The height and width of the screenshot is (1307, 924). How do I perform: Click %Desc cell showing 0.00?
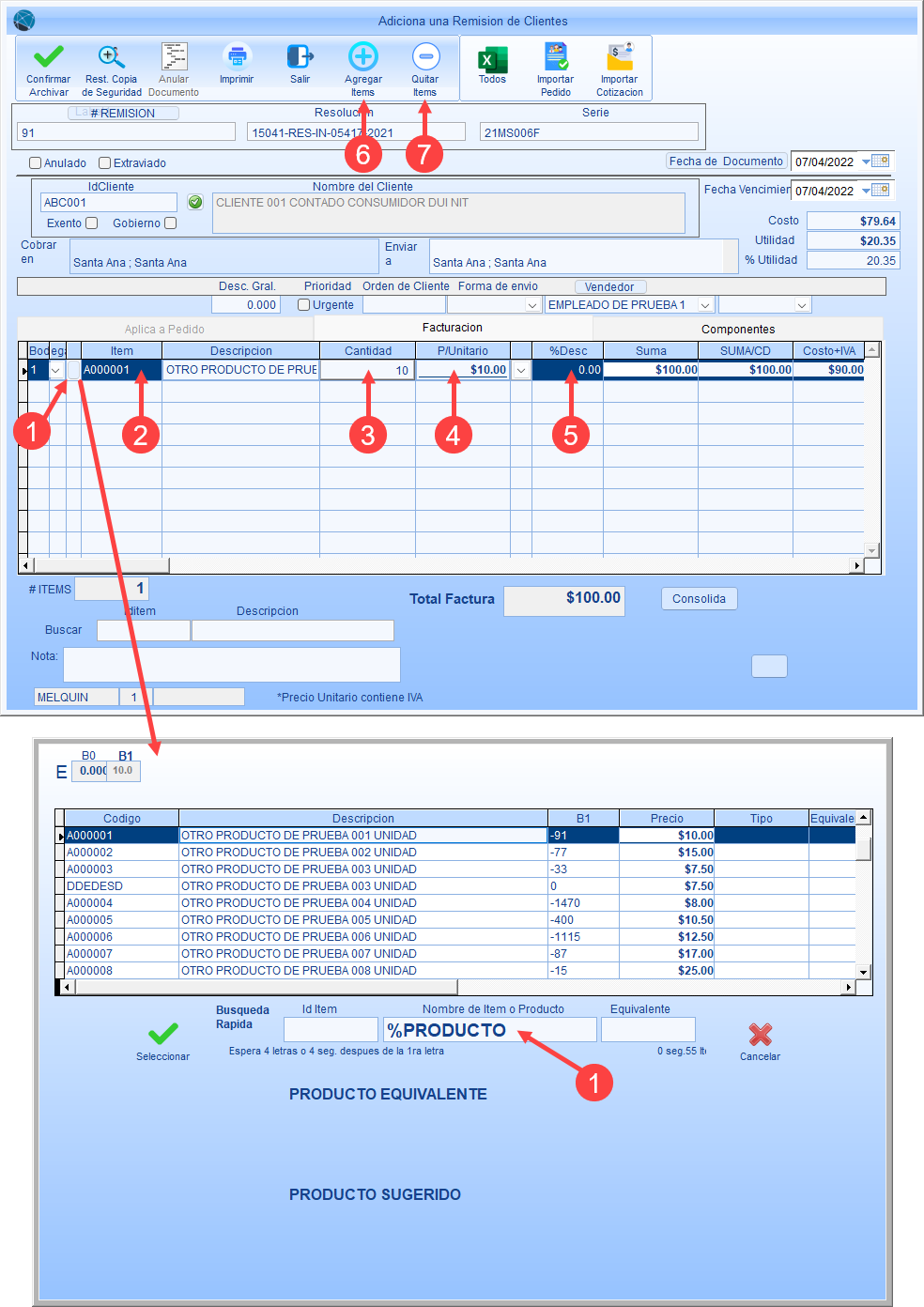point(568,370)
